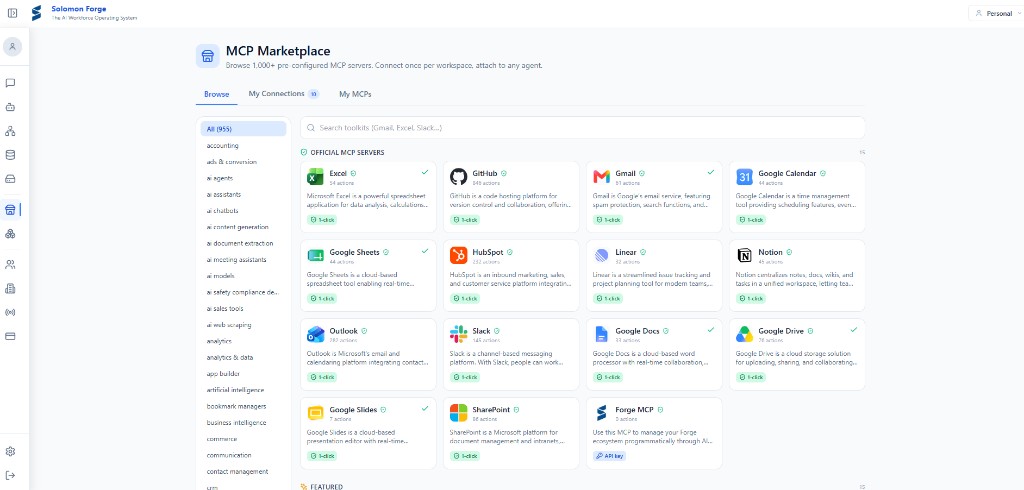Screen dimensions: 1024x490
Task: Open the Linear card title
Action: pos(626,252)
